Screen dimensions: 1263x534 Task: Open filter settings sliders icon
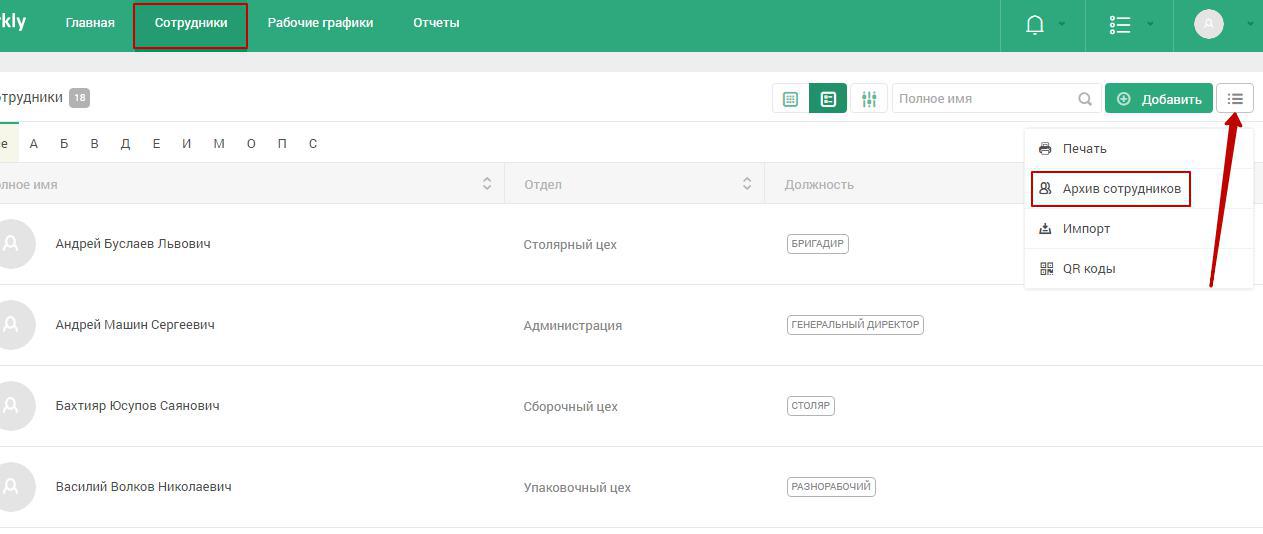pyautogui.click(x=869, y=99)
